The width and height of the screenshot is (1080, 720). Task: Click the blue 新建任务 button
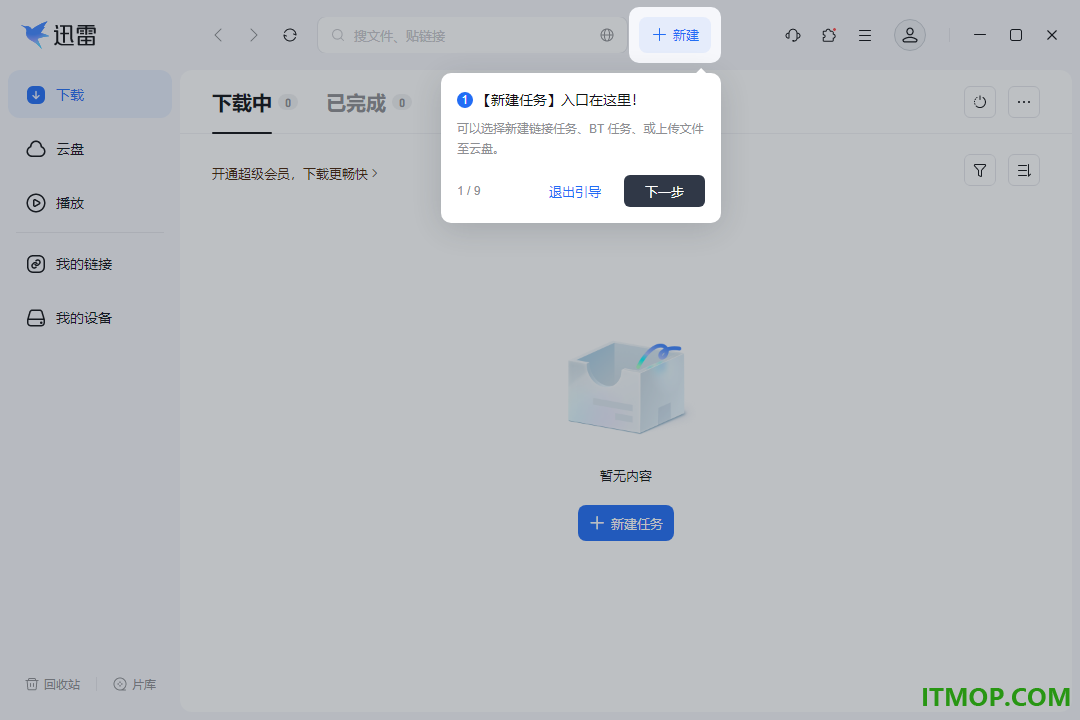[x=625, y=523]
